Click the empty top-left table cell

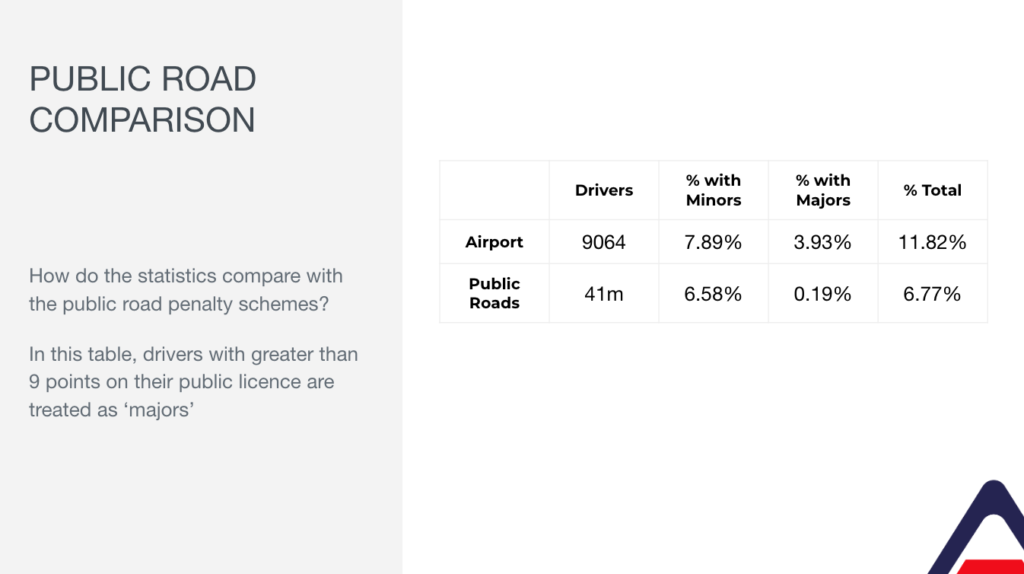coord(494,190)
